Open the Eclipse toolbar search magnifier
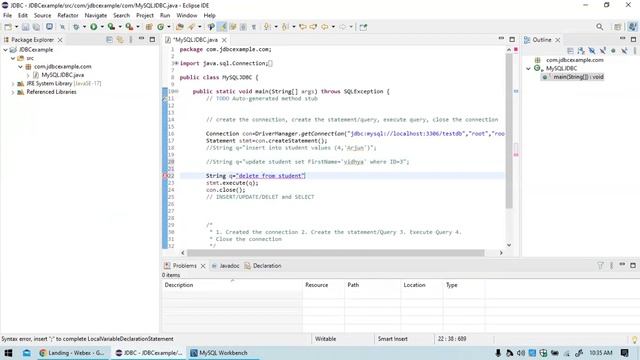This screenshot has width=640, height=360. pos(599,27)
